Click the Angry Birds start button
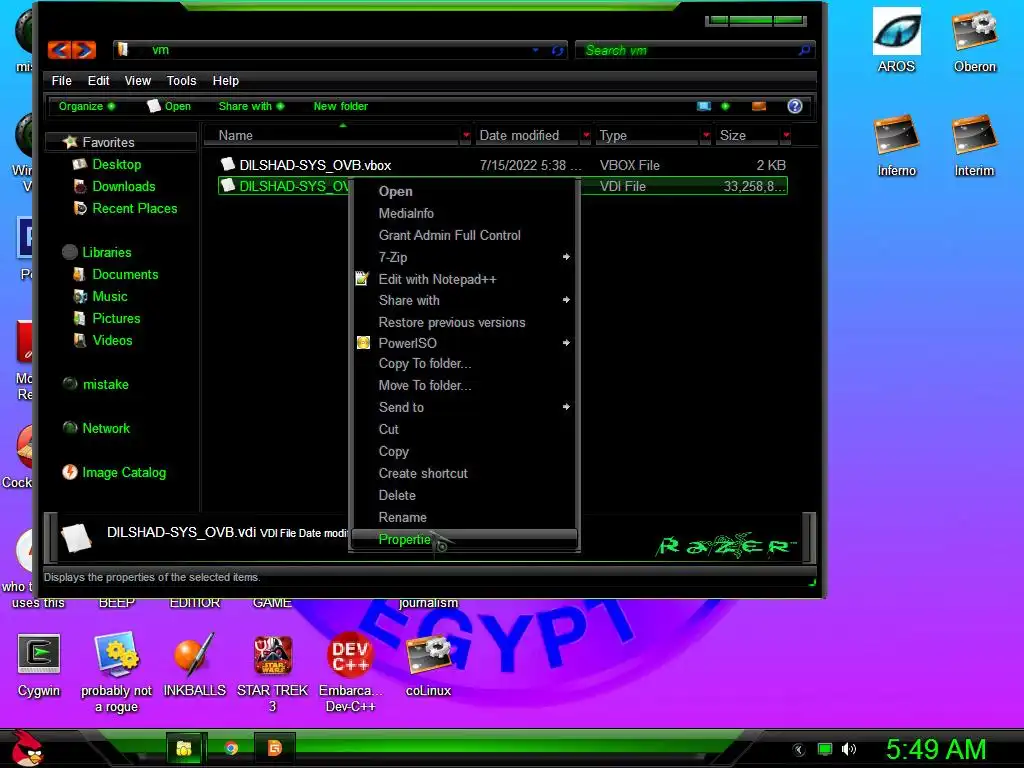This screenshot has width=1024, height=768. (27, 747)
